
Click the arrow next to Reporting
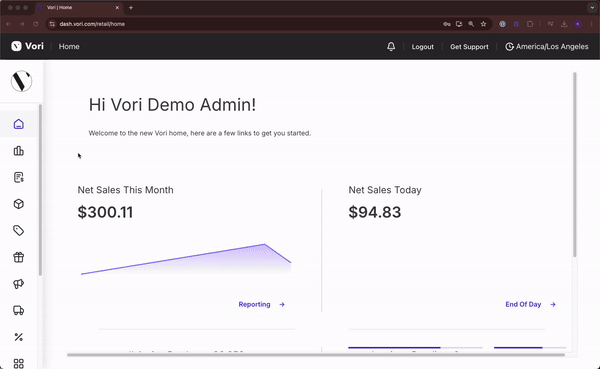point(282,304)
